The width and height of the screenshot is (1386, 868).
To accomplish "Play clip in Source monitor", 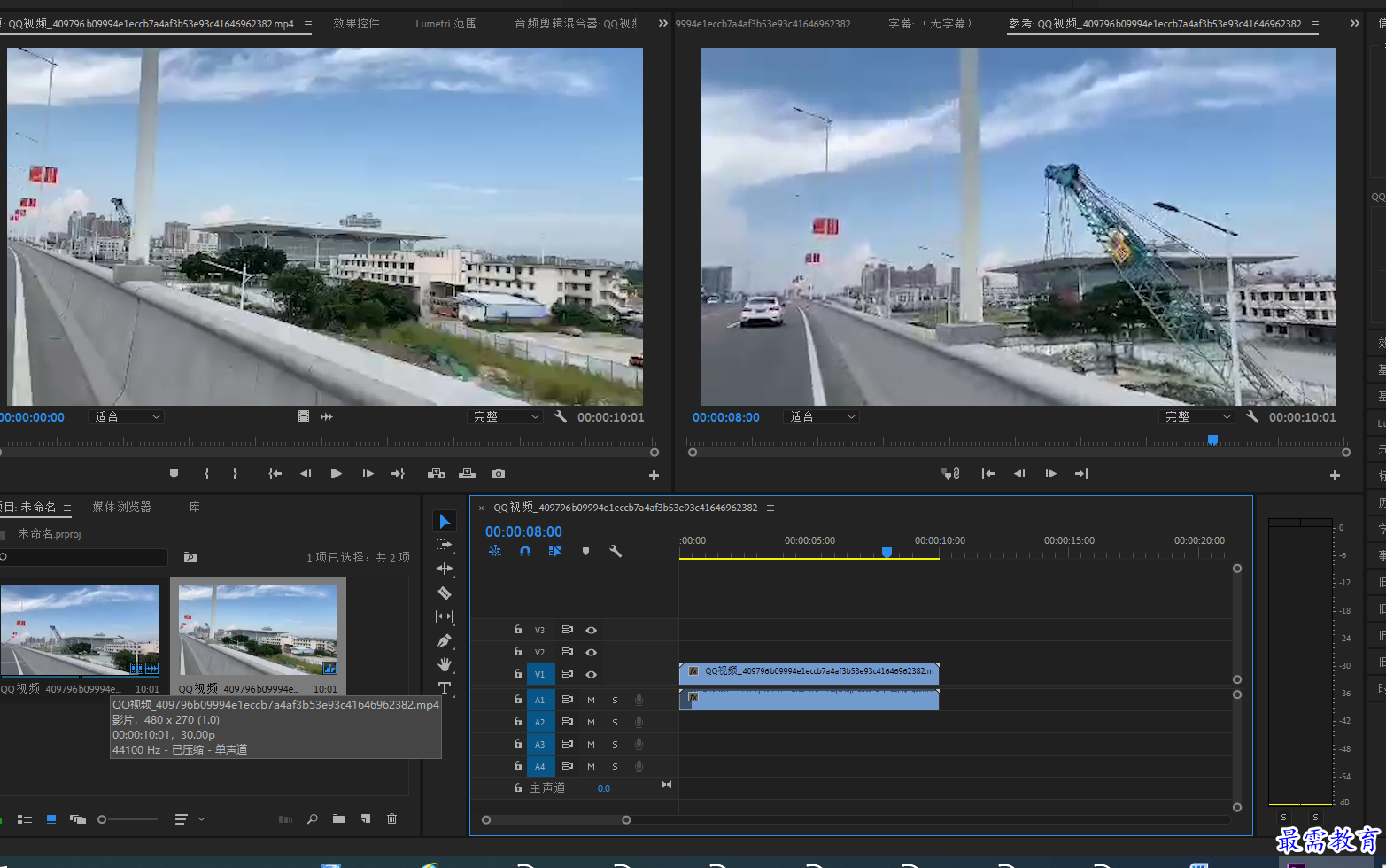I will click(337, 474).
